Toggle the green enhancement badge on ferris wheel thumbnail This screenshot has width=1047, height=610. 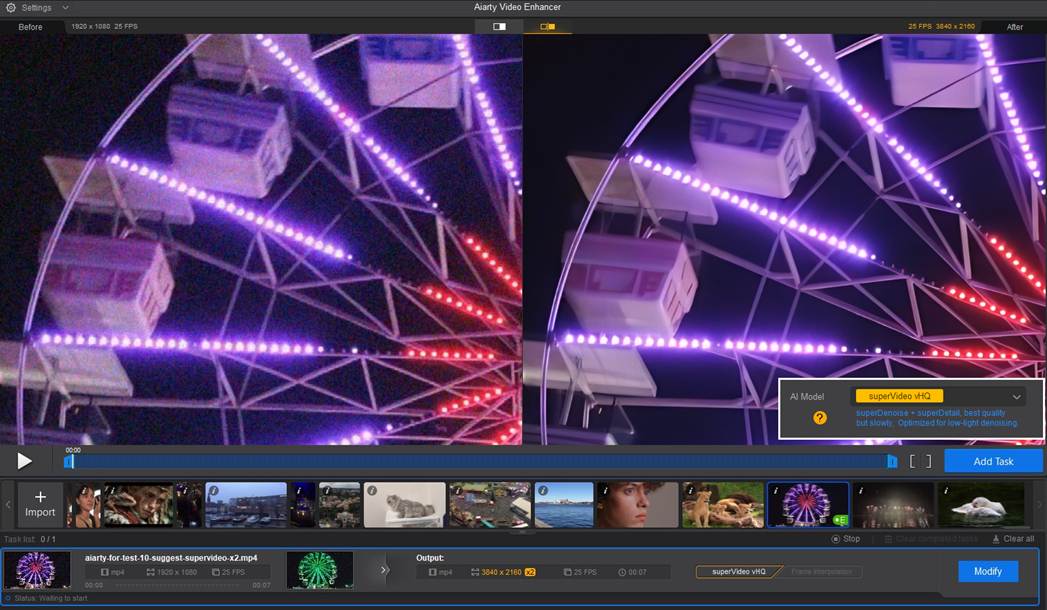840,519
